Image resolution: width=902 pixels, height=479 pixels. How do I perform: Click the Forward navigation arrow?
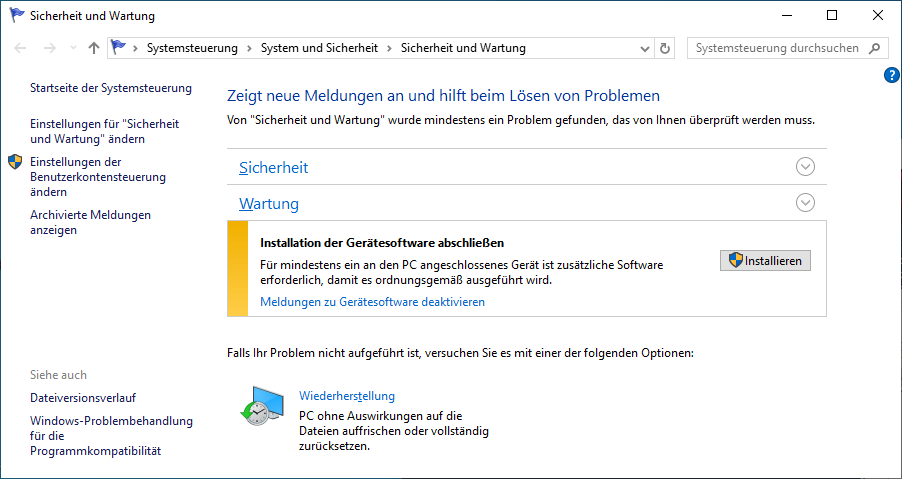click(49, 48)
